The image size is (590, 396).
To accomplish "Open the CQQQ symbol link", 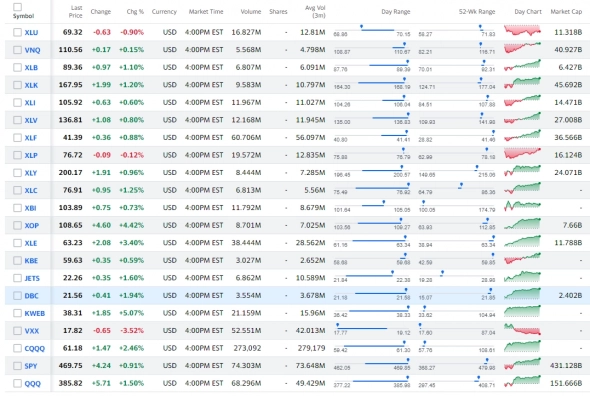I will [35, 349].
